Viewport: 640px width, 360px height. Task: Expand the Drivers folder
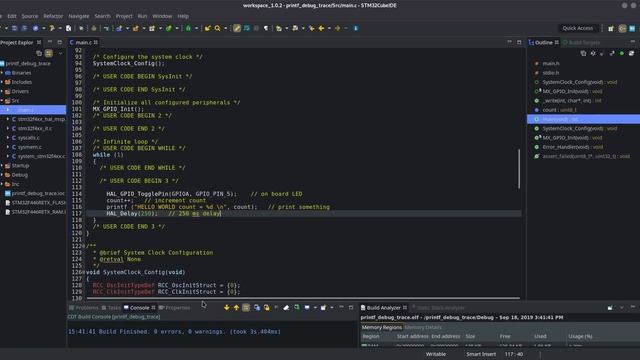pos(2,91)
